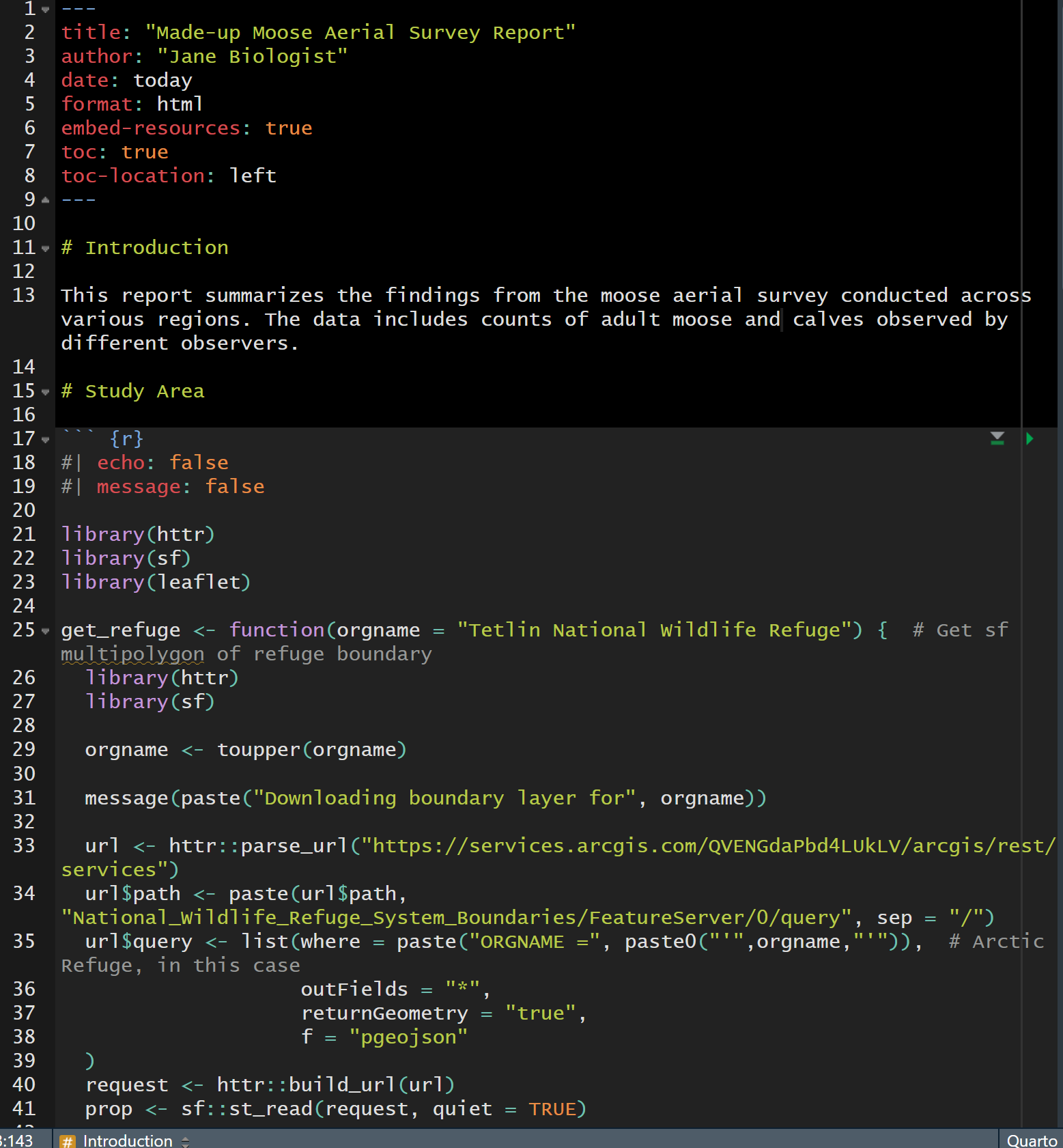The image size is (1063, 1148).
Task: Click the echo: false chunk option
Action: (162, 463)
